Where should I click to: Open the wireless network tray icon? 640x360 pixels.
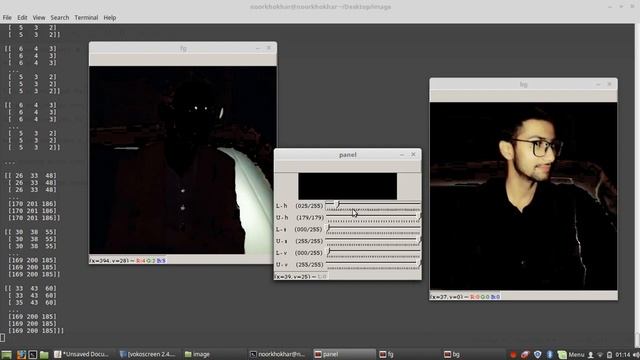click(600, 355)
